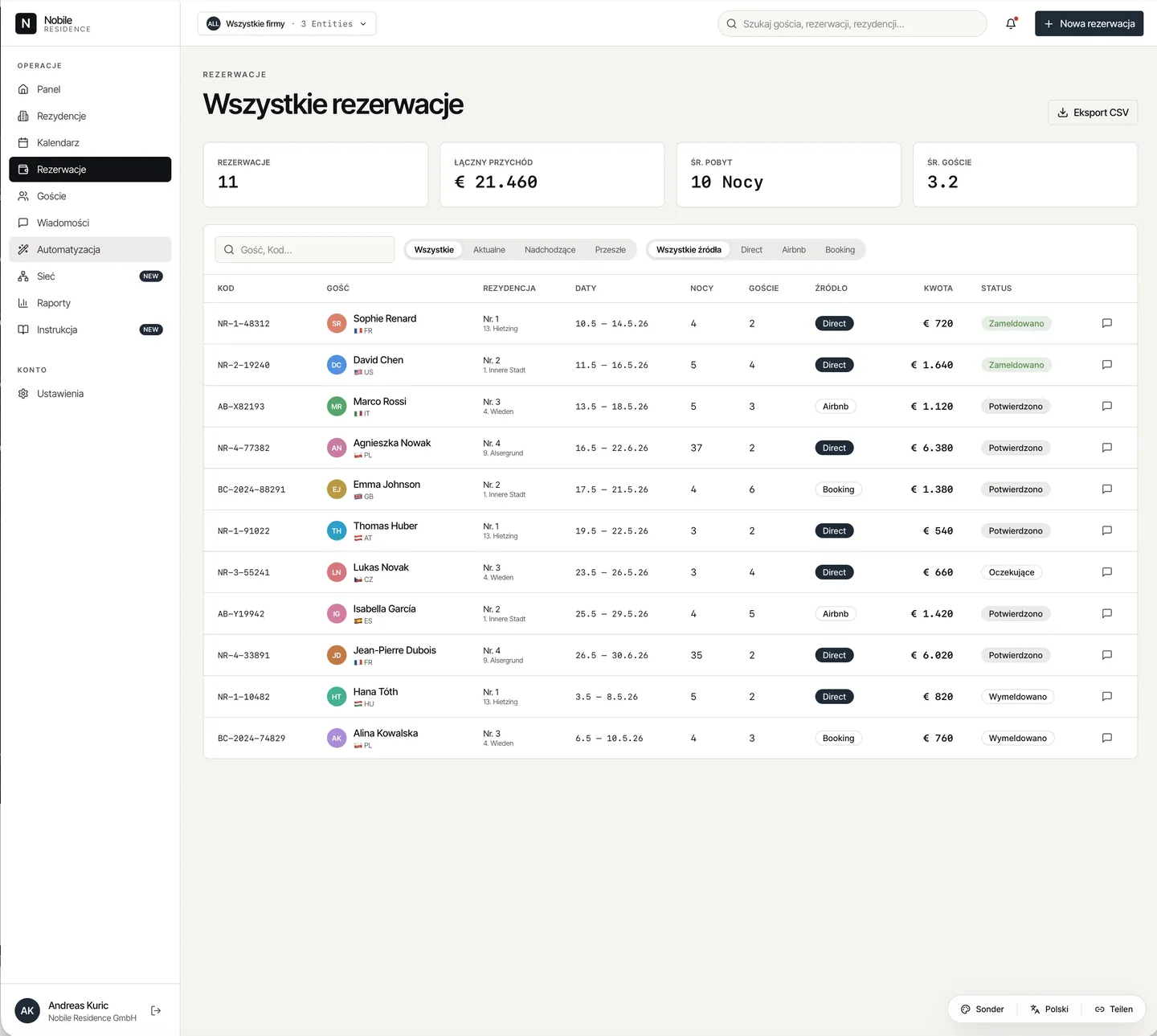Open message icon for Sophie Renard's reservation
The height and width of the screenshot is (1036, 1157).
(1106, 323)
